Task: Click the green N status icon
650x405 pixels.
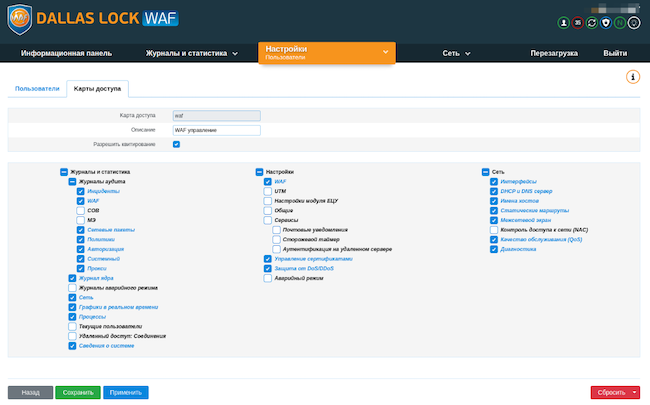Action: (620, 23)
